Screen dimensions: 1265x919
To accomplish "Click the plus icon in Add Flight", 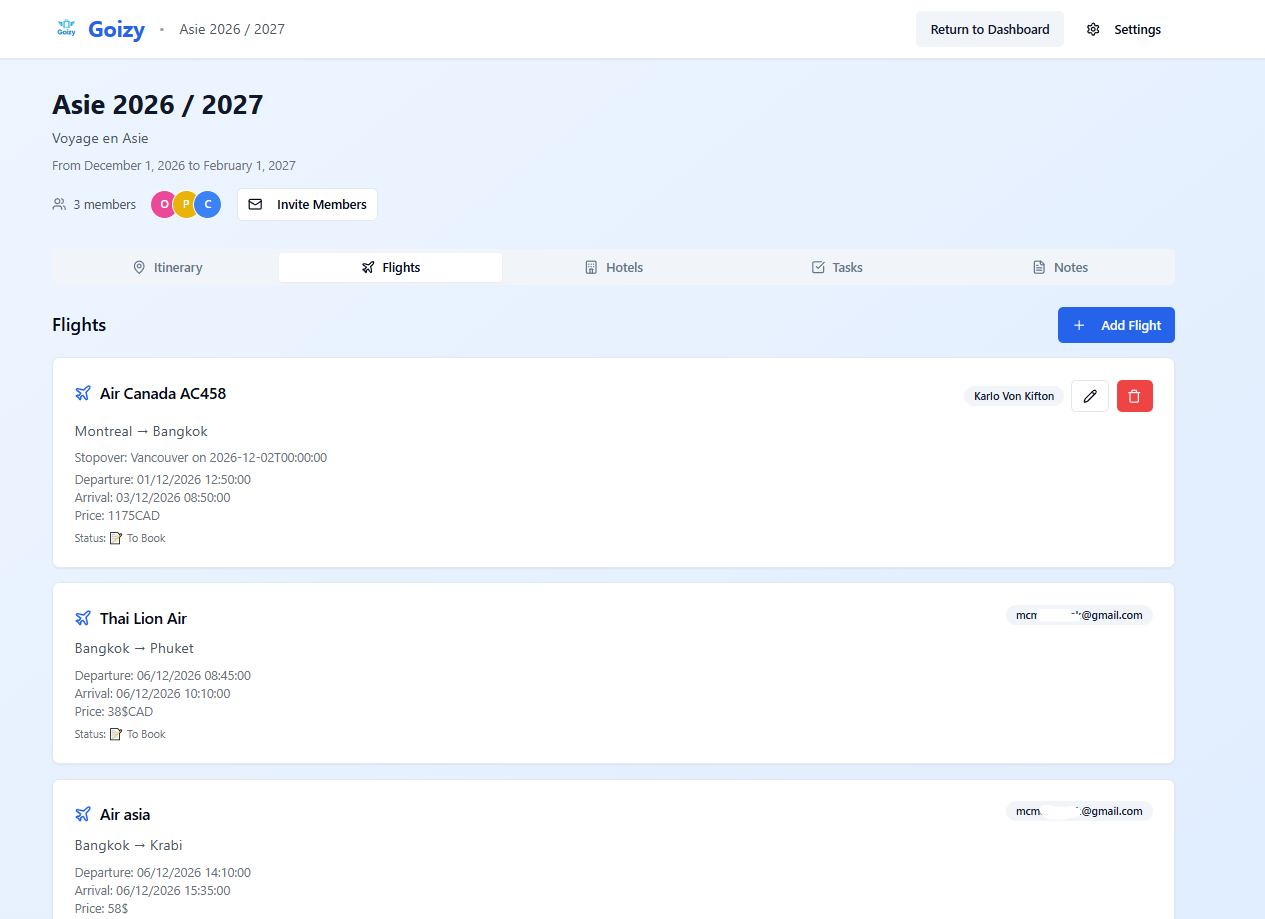I will 1079,325.
